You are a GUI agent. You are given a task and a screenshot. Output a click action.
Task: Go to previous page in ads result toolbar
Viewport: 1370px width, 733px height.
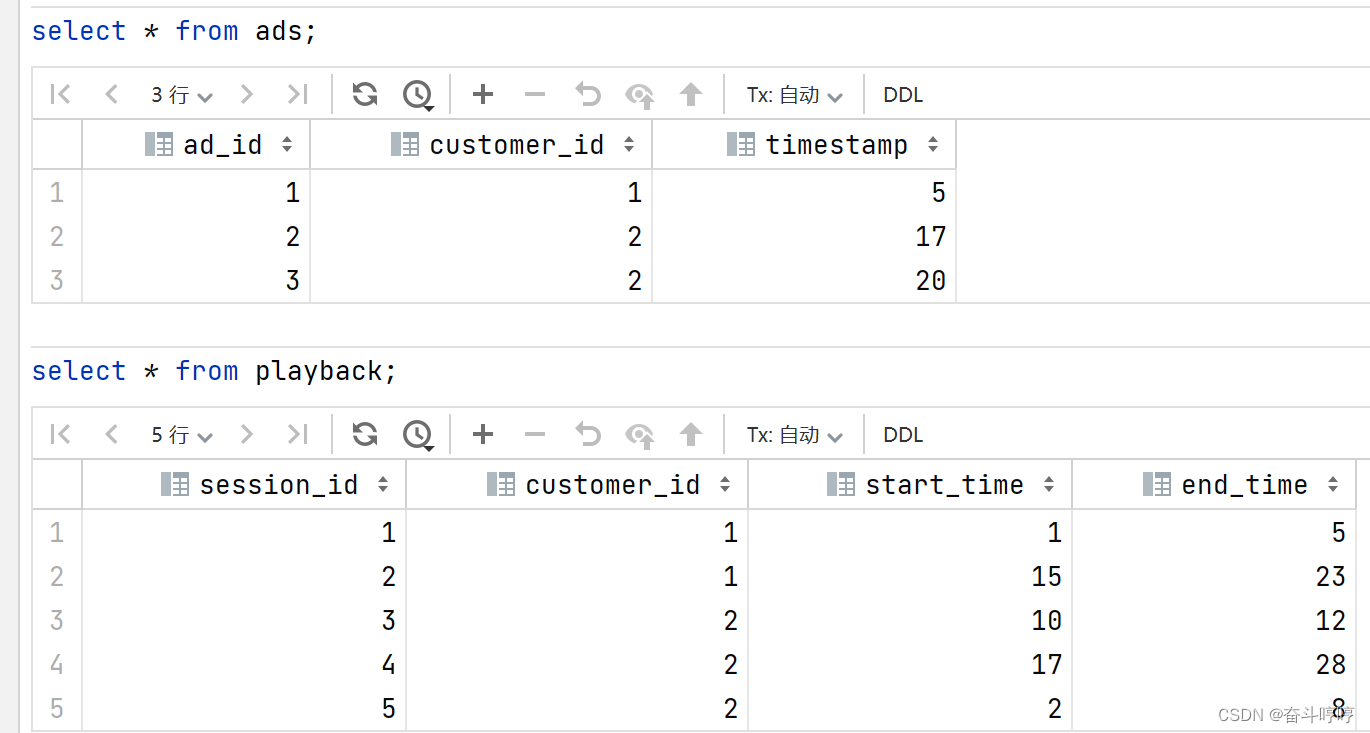[111, 94]
